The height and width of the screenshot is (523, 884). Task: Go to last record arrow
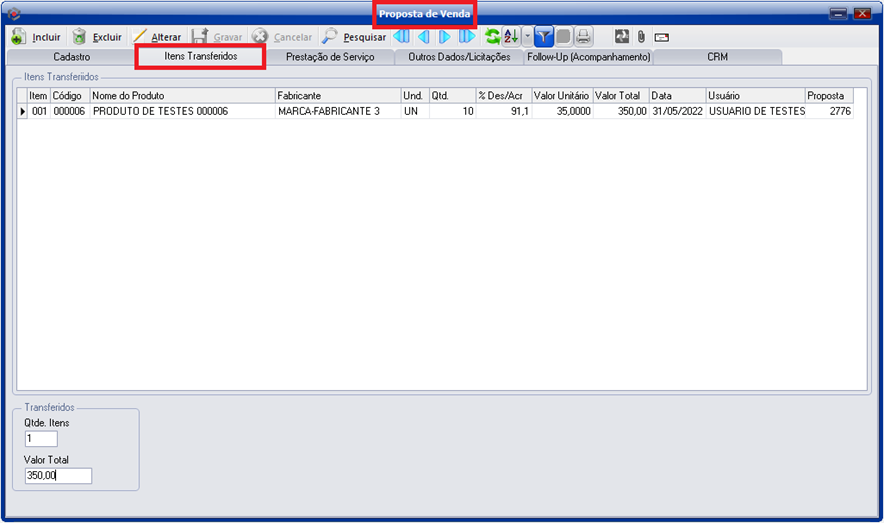pyautogui.click(x=466, y=37)
